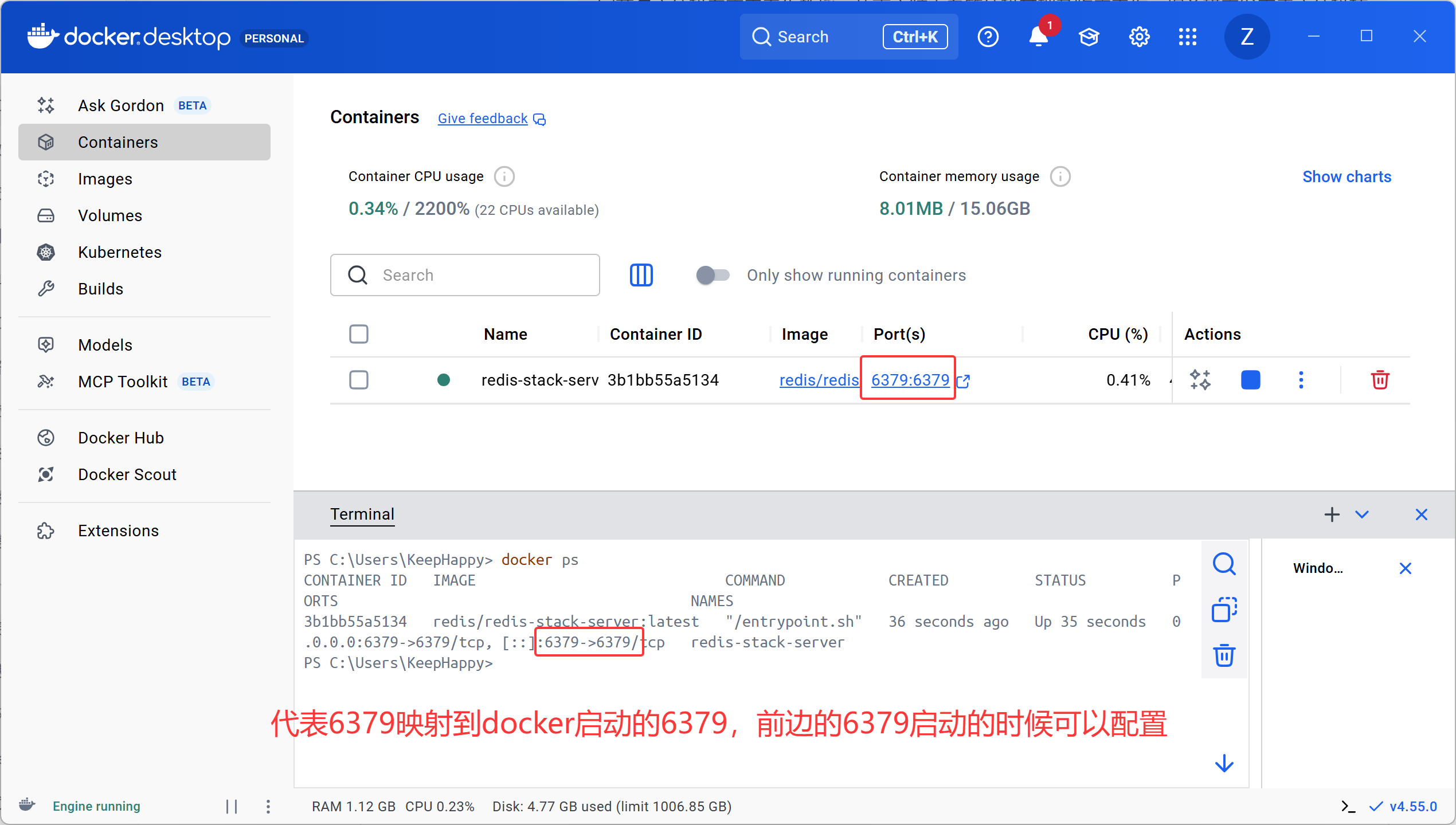Click the notifications bell icon
Screen dimensions: 1456x825
click(1038, 37)
